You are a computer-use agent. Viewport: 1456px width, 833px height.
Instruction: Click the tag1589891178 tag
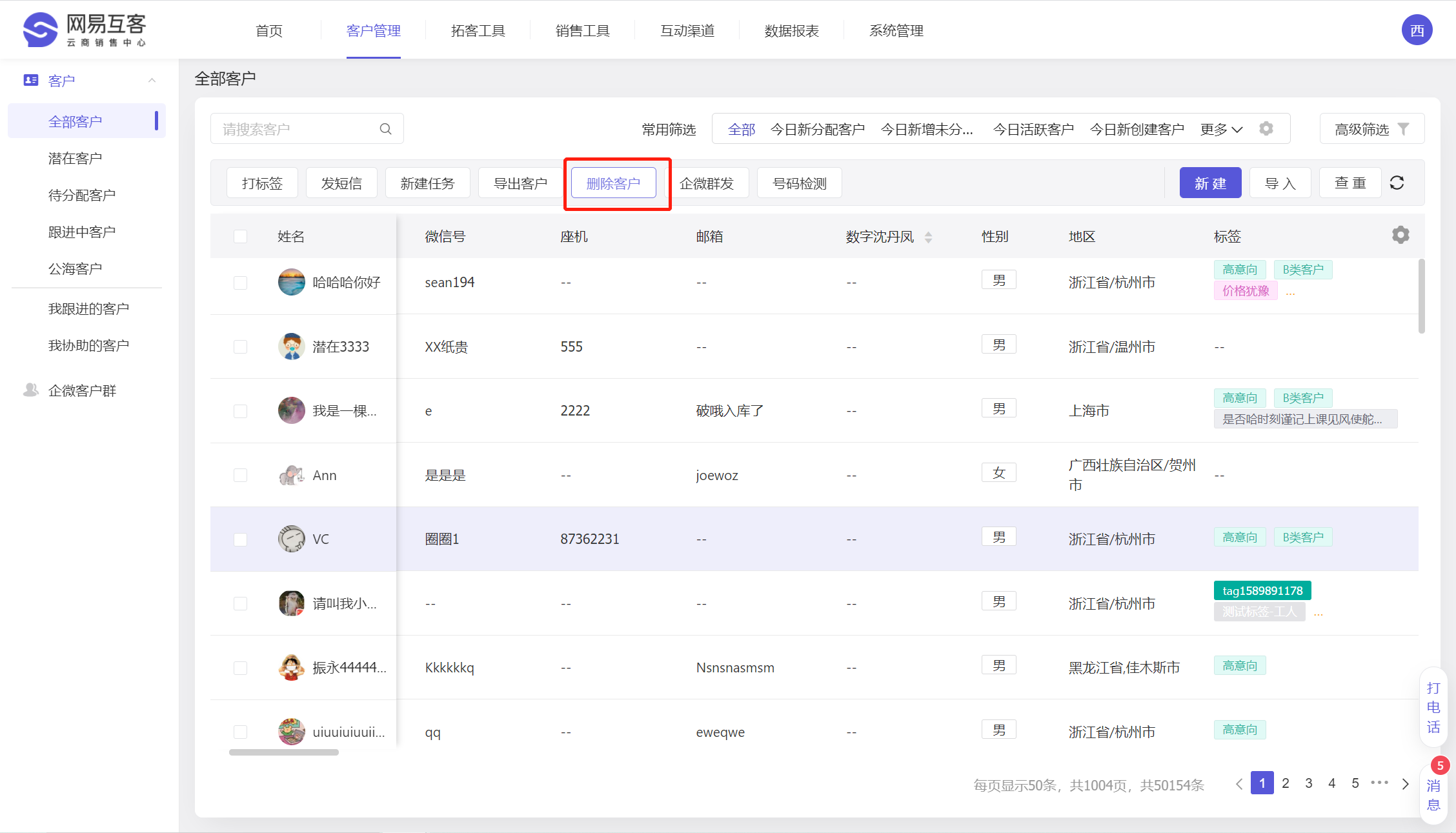tap(1262, 590)
